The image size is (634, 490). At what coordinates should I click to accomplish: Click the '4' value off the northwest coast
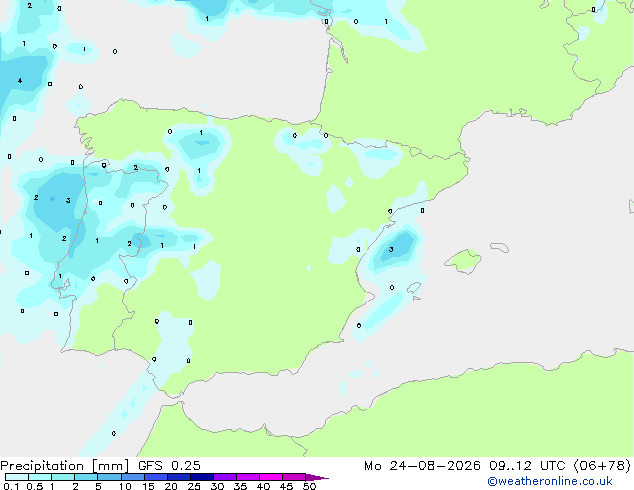(20, 80)
